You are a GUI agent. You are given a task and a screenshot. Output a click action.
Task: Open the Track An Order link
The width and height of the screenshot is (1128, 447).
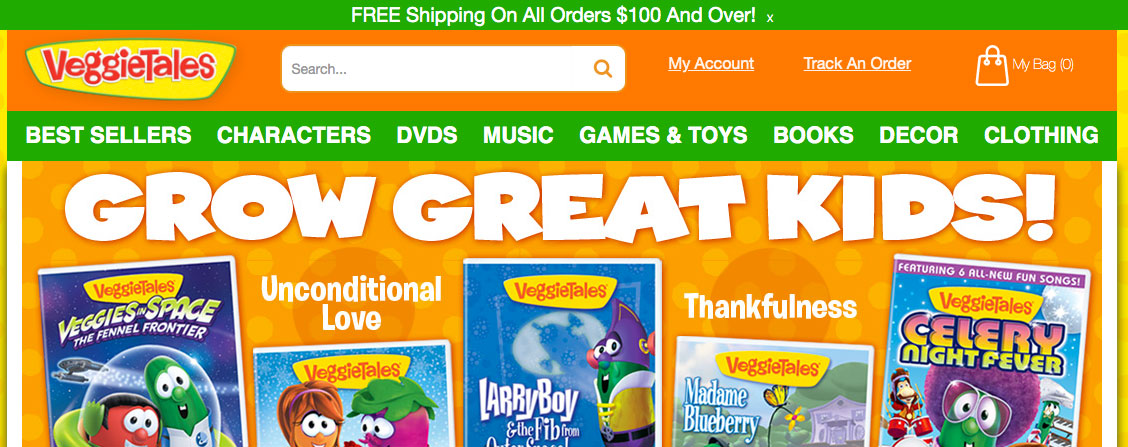858,63
